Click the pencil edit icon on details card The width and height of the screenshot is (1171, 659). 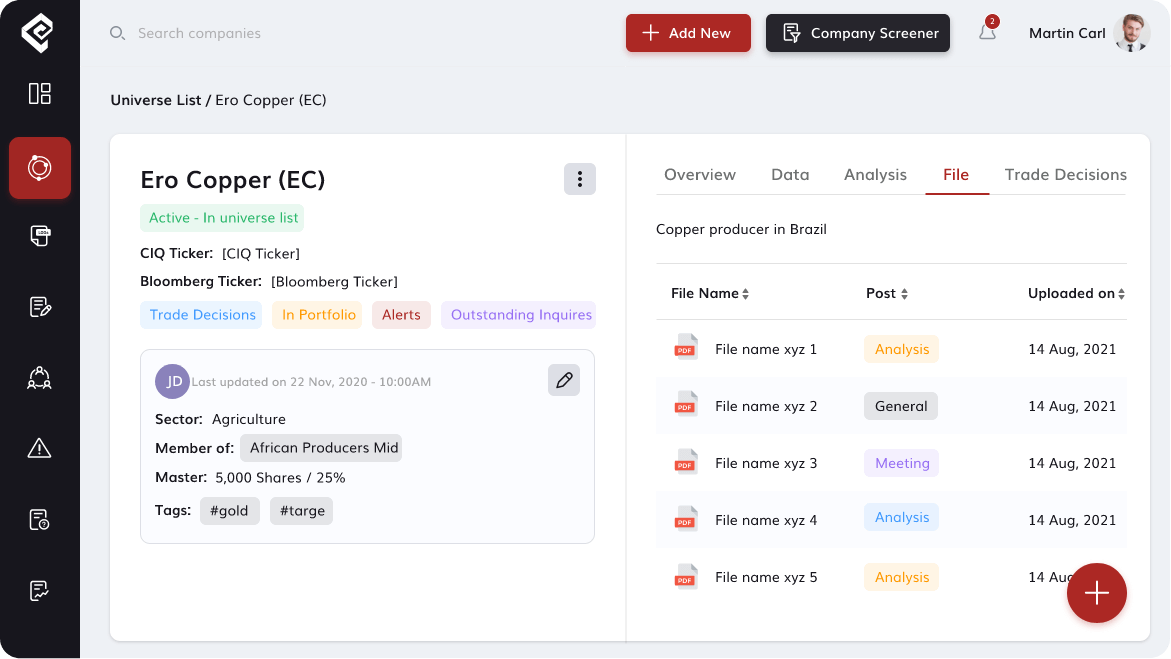[564, 380]
